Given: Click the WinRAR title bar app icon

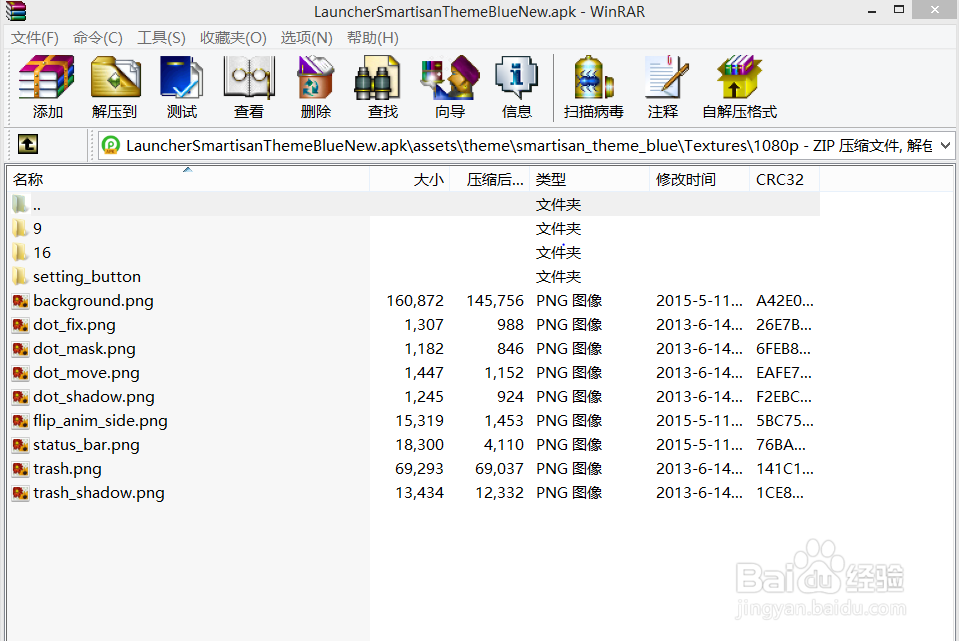Looking at the screenshot, I should (x=15, y=10).
